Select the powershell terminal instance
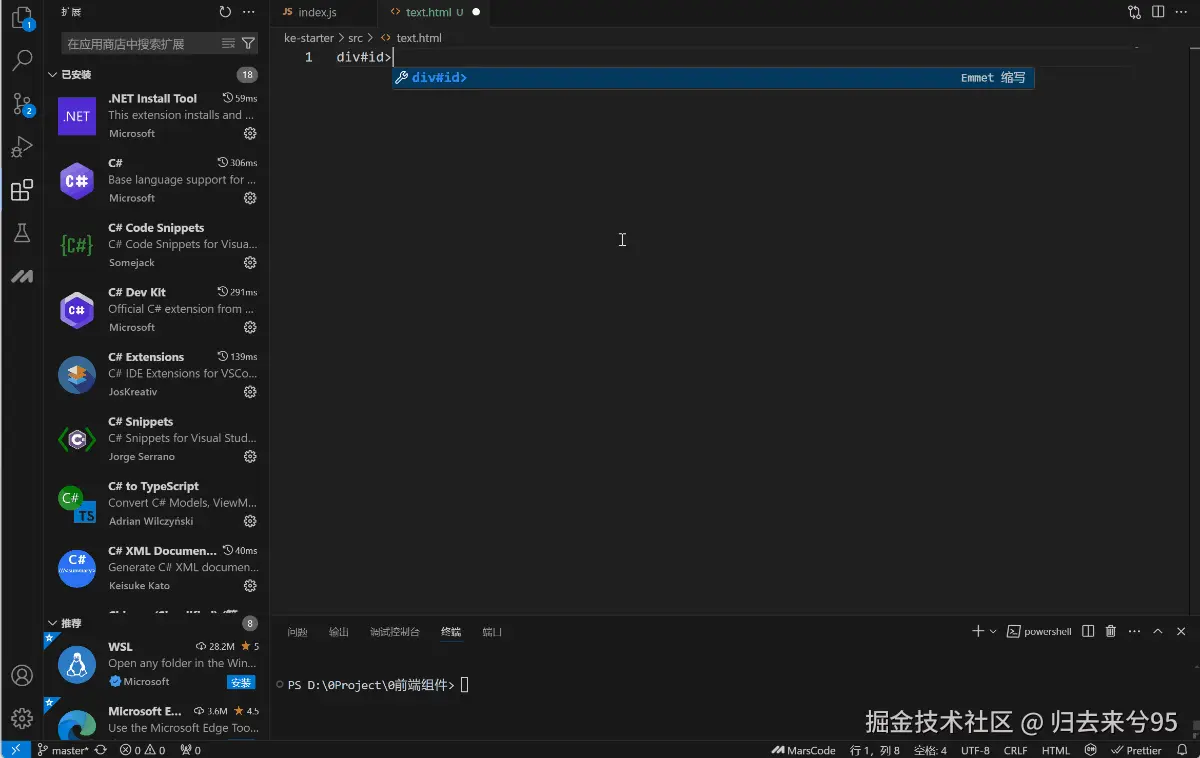 (1039, 631)
